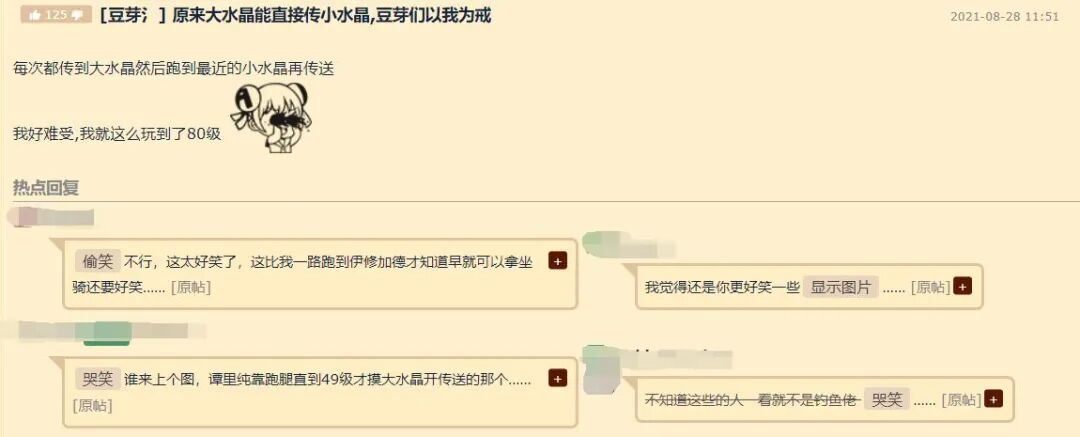
Task: Open the cartoon girl emoticon image
Action: pyautogui.click(x=271, y=116)
